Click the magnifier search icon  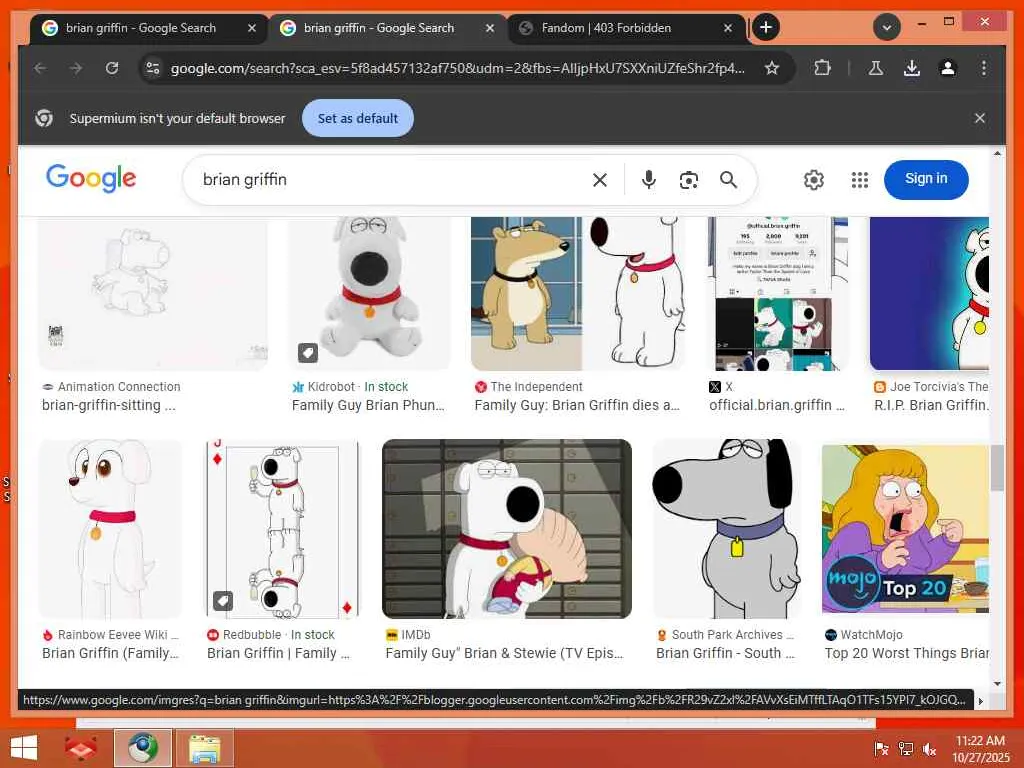tap(728, 180)
